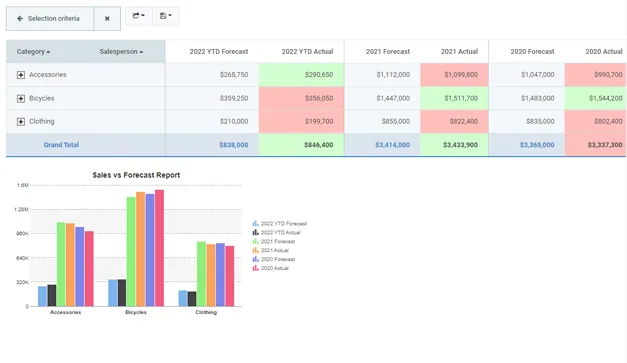This screenshot has height=363, width=627.
Task: Click 2020 Actual column header
Action: [604, 52]
